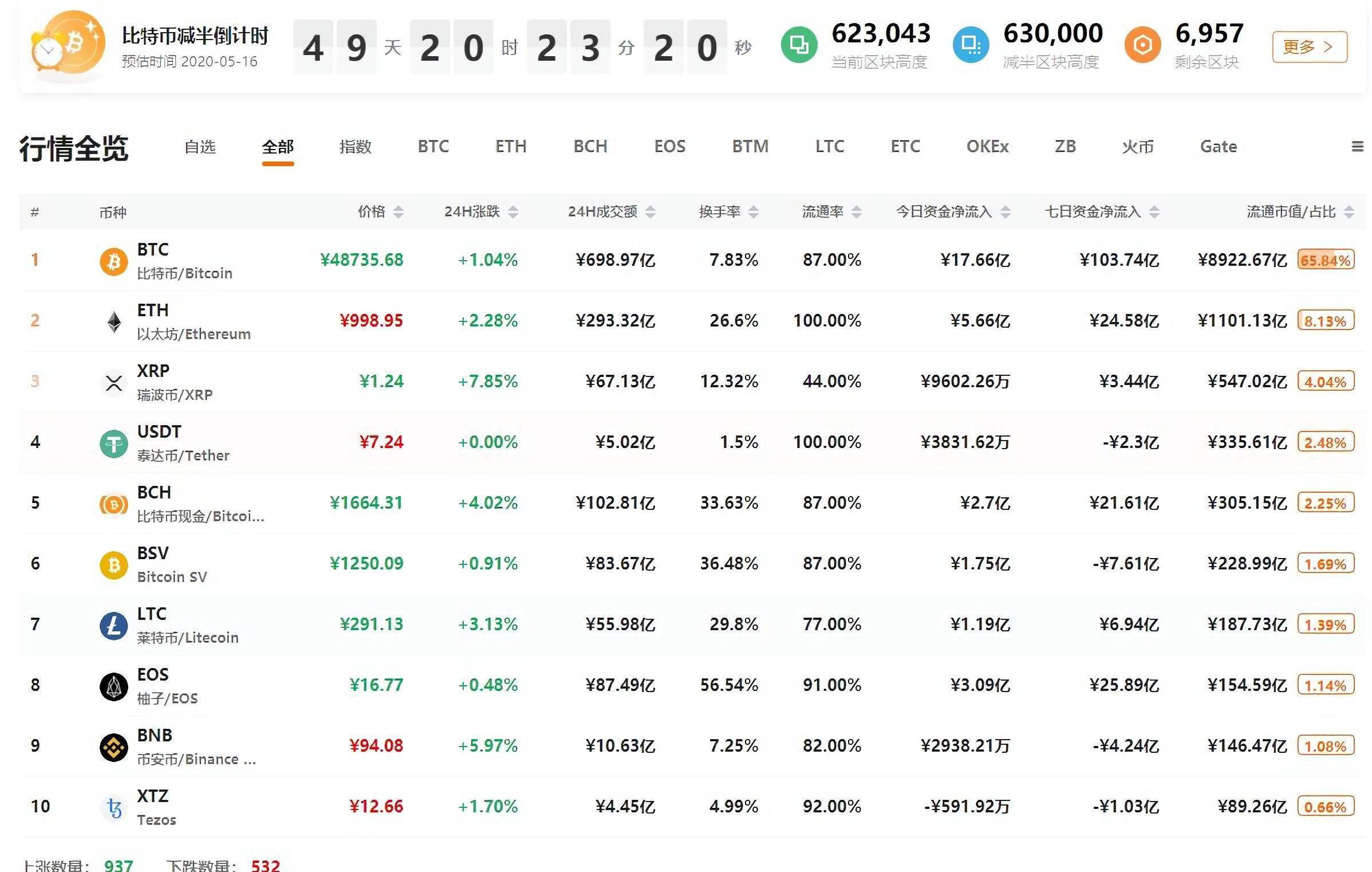Viewport: 1372px width, 872px height.
Task: Click the black EOS coin icon
Action: (x=114, y=686)
